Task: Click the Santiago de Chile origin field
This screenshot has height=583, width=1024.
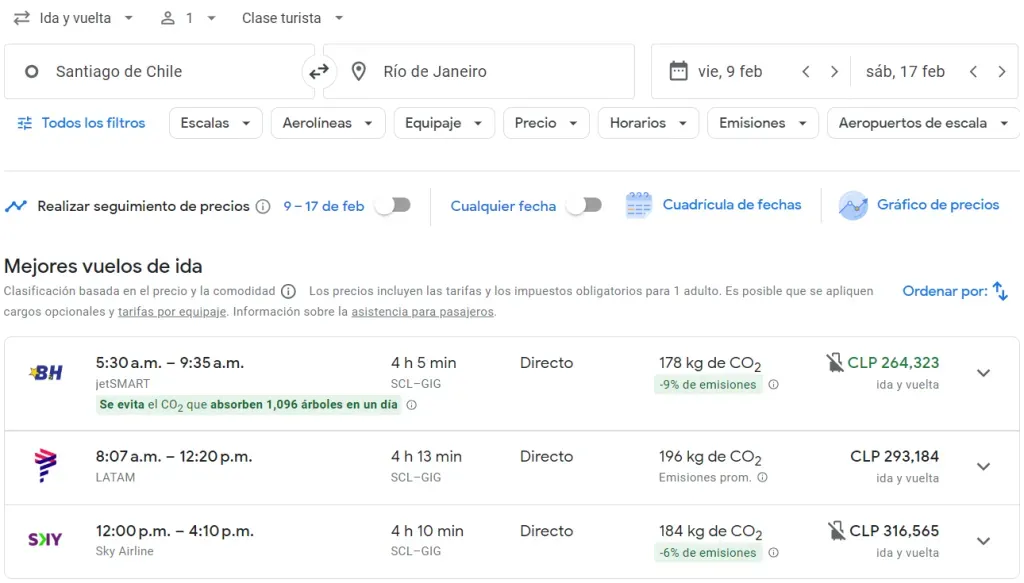Action: [160, 72]
